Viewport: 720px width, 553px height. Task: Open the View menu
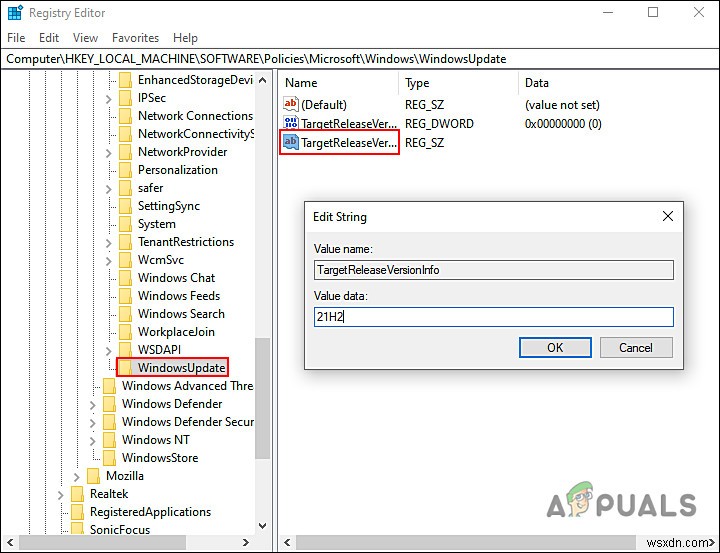pyautogui.click(x=85, y=38)
